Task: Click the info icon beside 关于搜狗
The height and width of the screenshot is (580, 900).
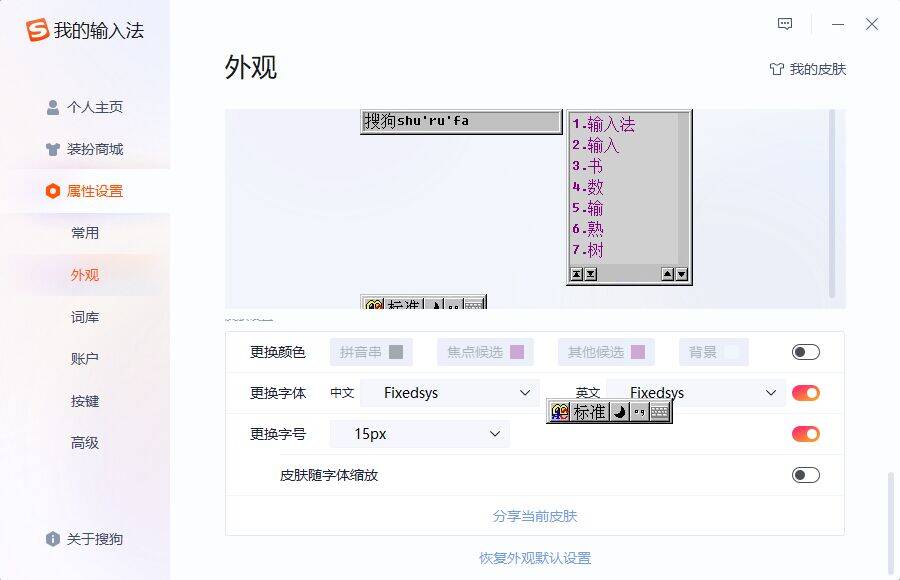Action: 53,539
